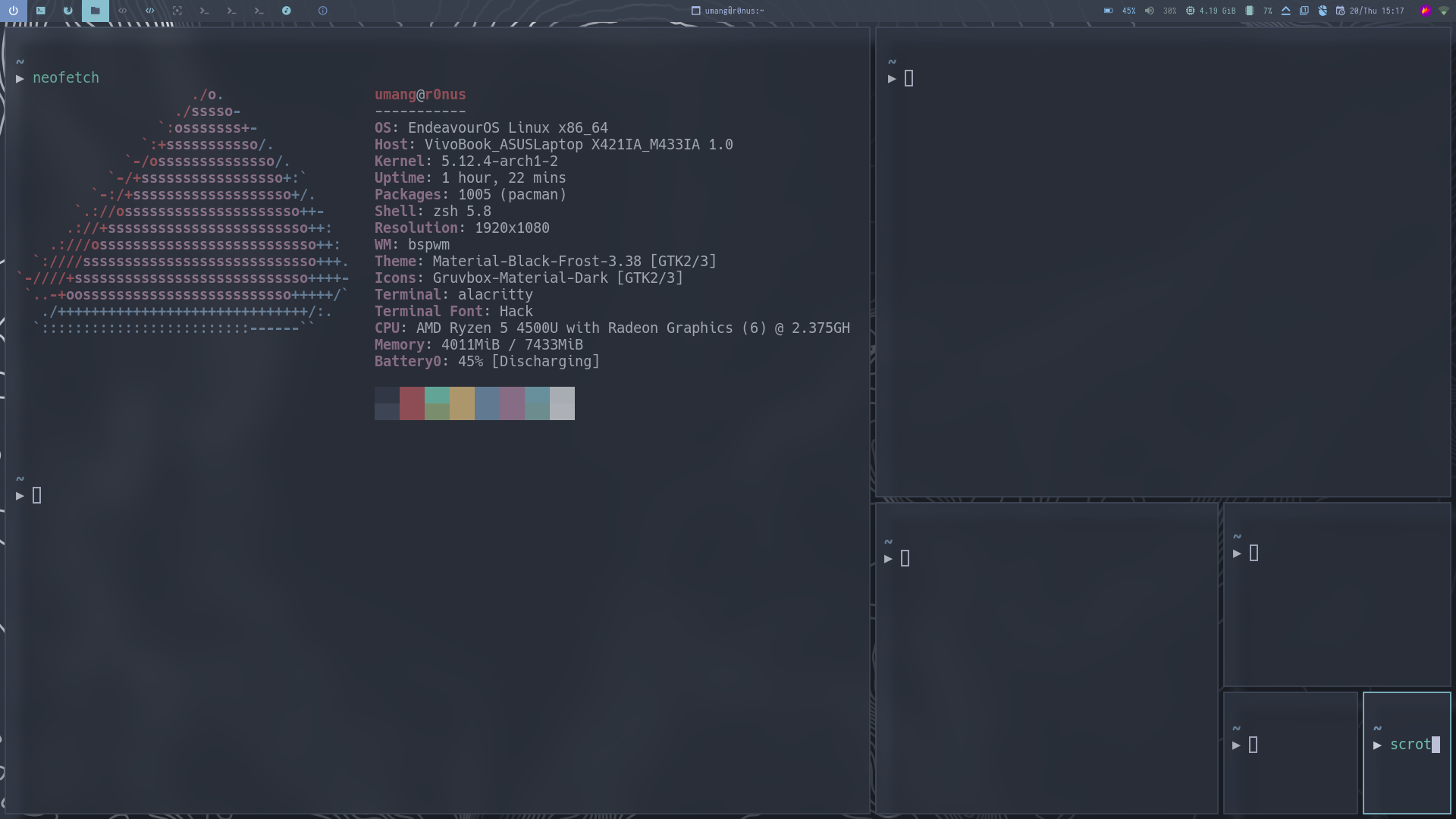Click the pie-chart disk usage icon in the tray
The height and width of the screenshot is (819, 1456).
pyautogui.click(x=1323, y=11)
